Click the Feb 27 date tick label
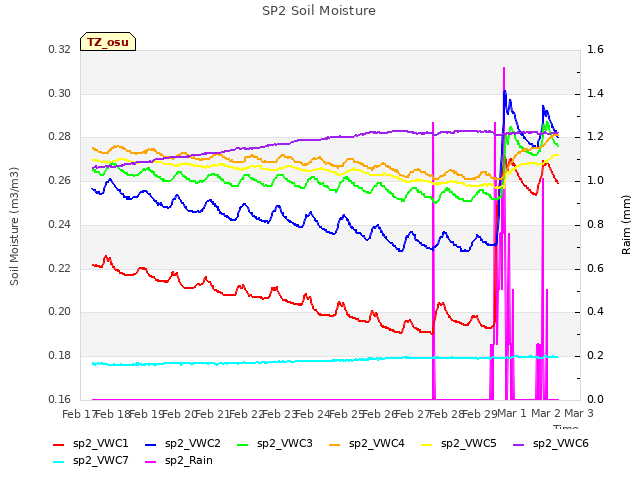The height and width of the screenshot is (480, 640). [x=413, y=414]
